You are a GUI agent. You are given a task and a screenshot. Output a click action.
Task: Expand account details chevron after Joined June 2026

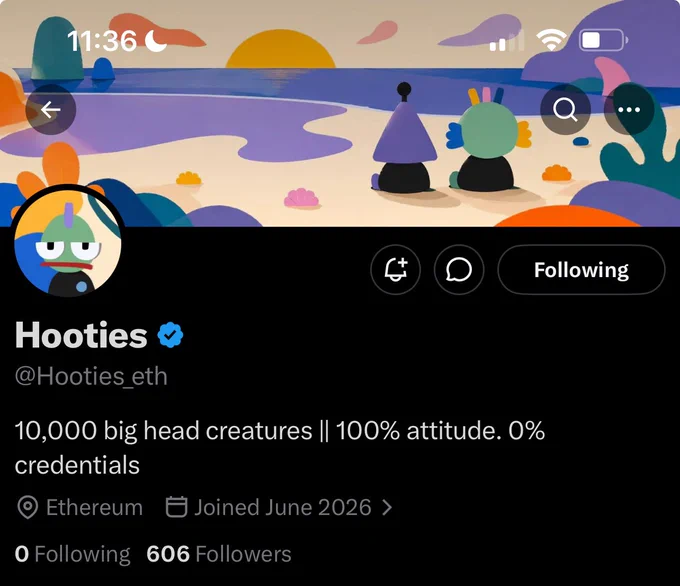tap(387, 507)
